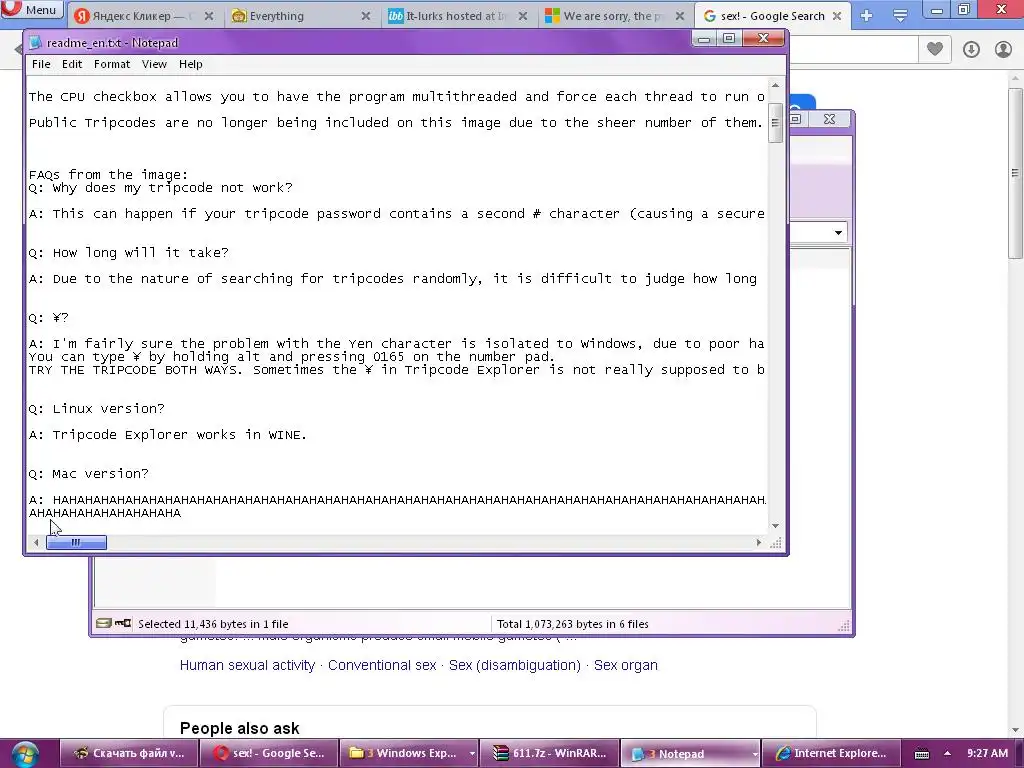Switch to sex! - Google Se... Opera taskbar button

269,753
